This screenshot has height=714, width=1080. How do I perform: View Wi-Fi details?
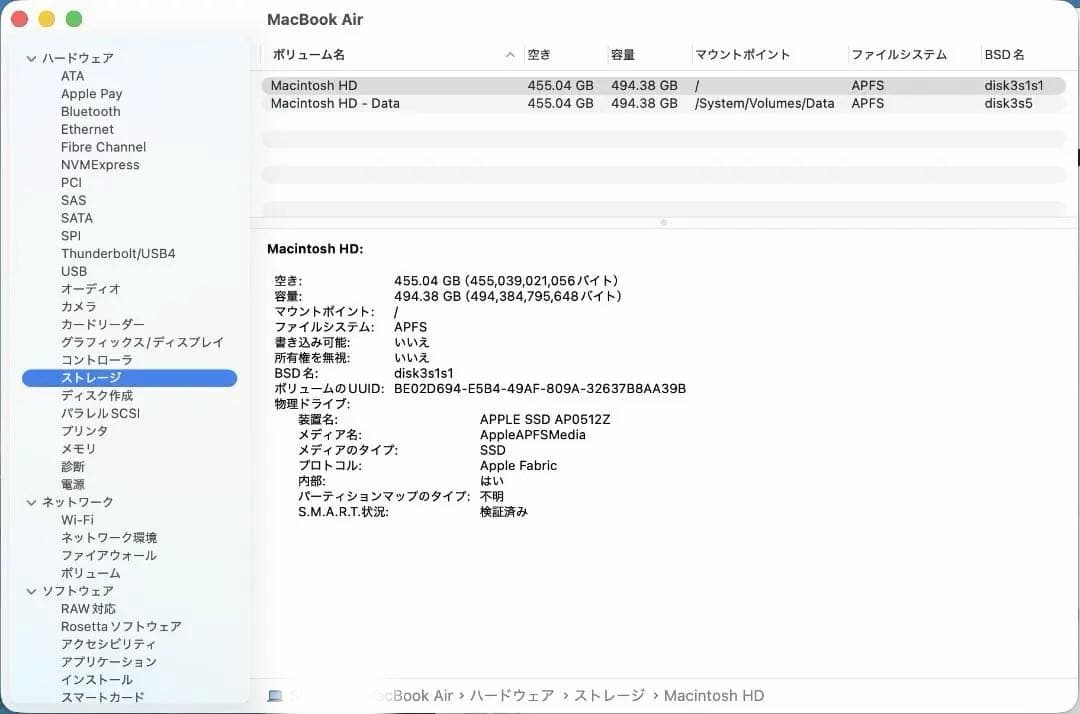[79, 519]
